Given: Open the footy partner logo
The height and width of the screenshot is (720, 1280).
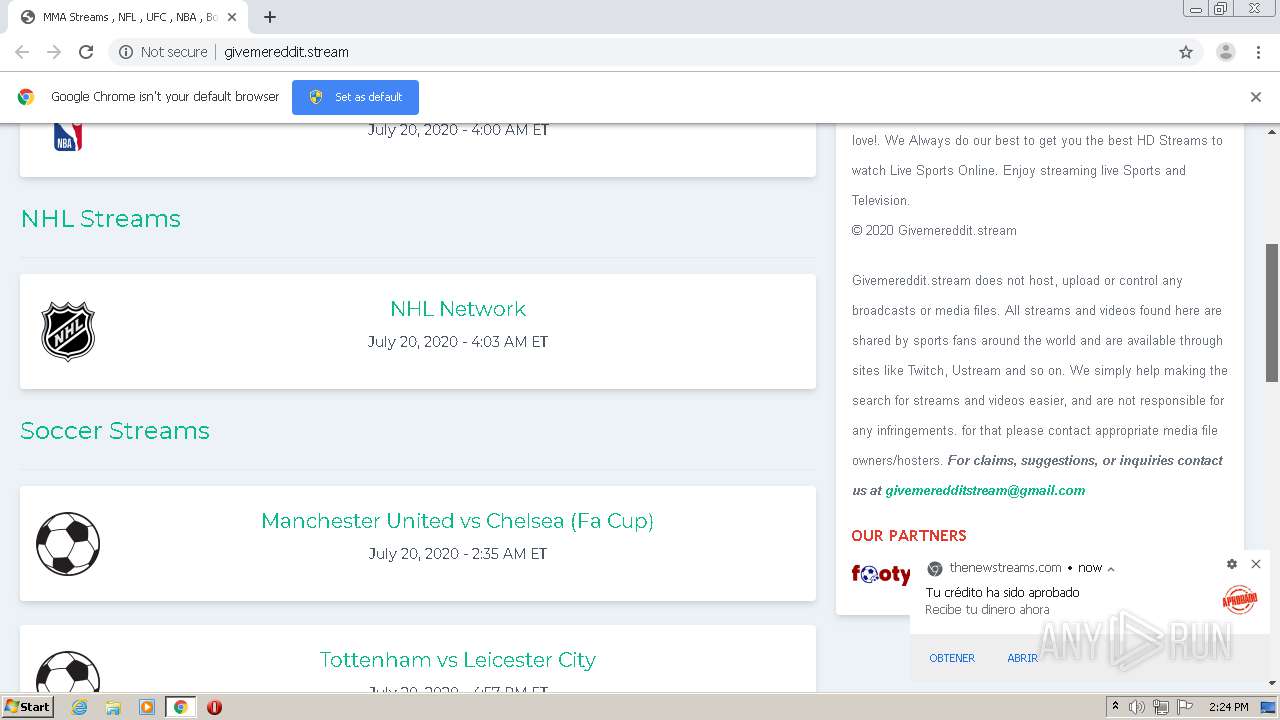Looking at the screenshot, I should coord(881,574).
